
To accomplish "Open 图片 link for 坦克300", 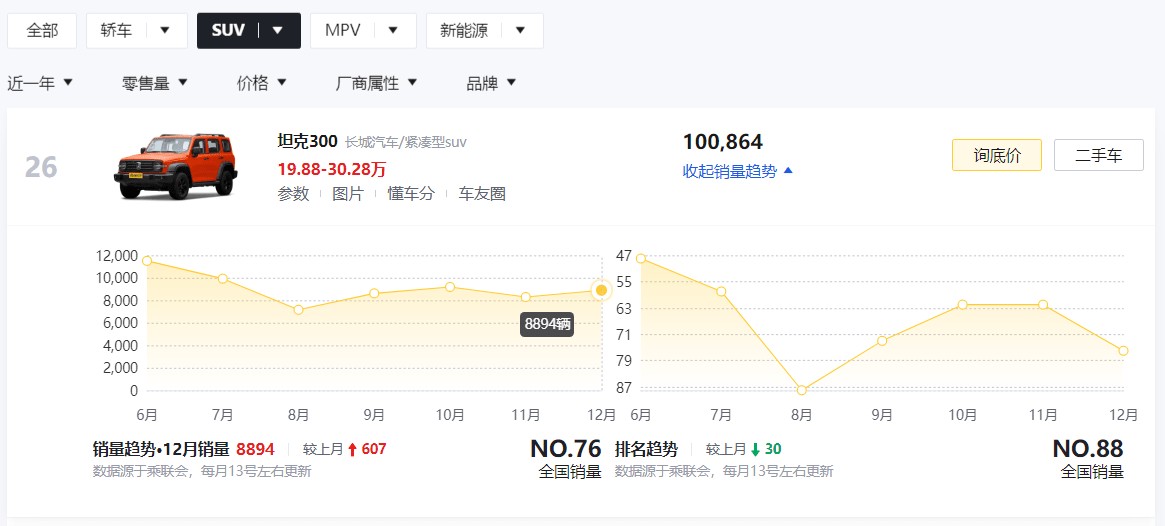I will (348, 194).
